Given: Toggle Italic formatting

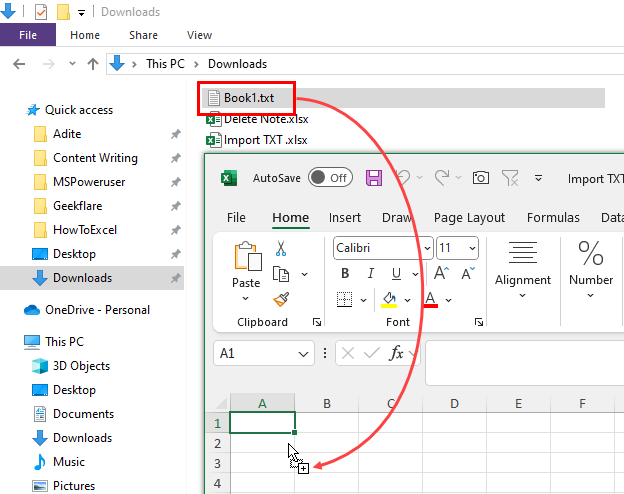Looking at the screenshot, I should [x=370, y=273].
